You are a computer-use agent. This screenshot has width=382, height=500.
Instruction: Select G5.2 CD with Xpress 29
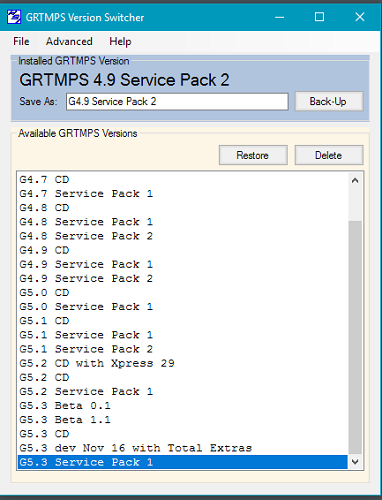point(183,363)
